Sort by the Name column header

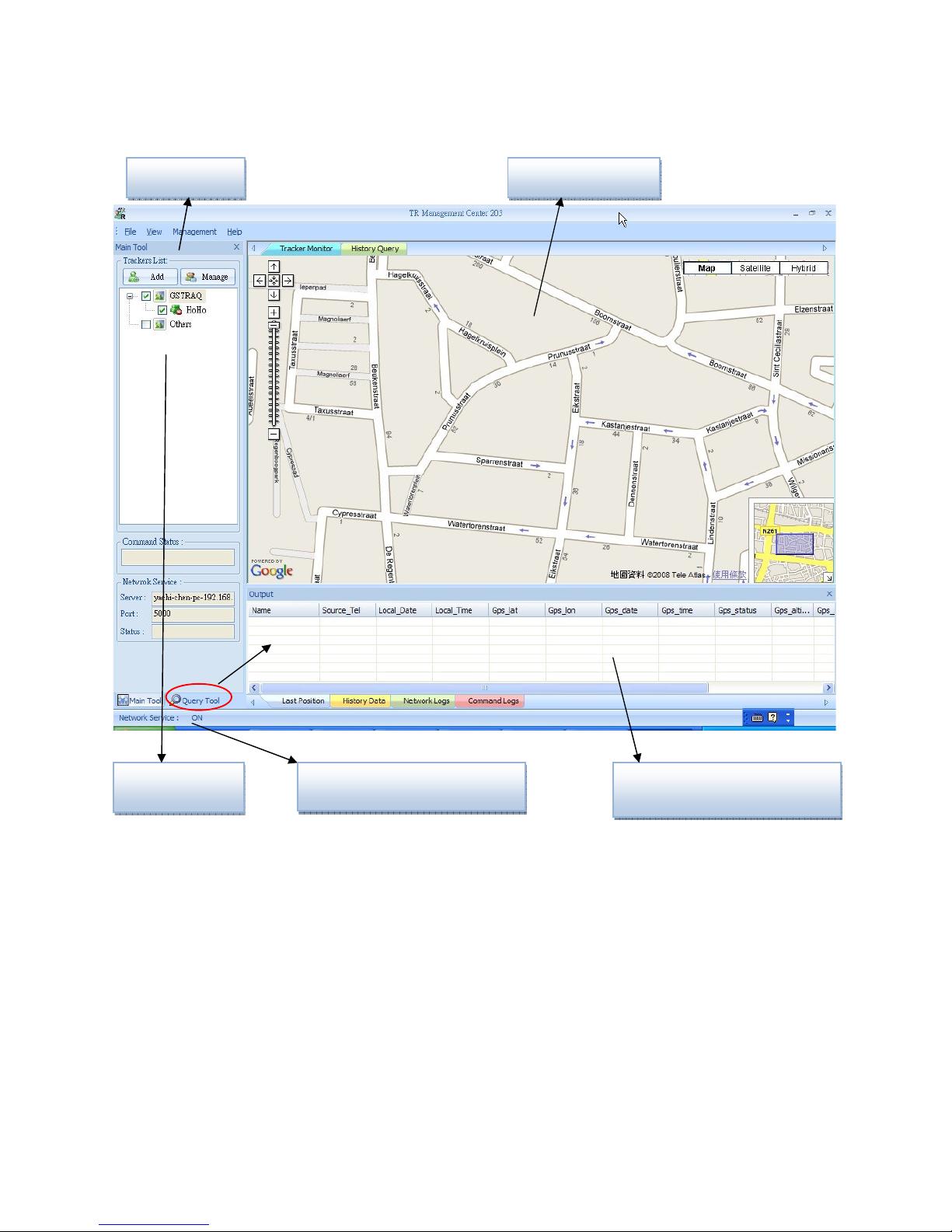(x=284, y=610)
